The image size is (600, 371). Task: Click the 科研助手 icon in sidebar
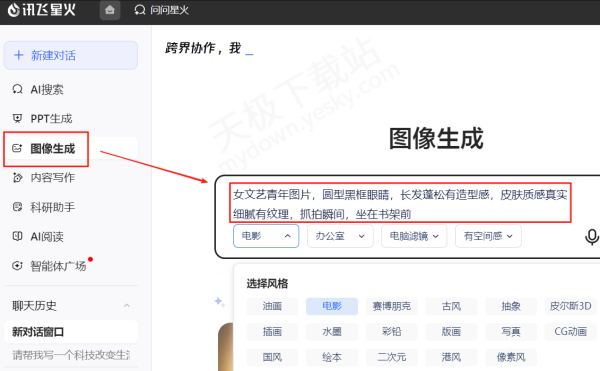click(x=17, y=207)
